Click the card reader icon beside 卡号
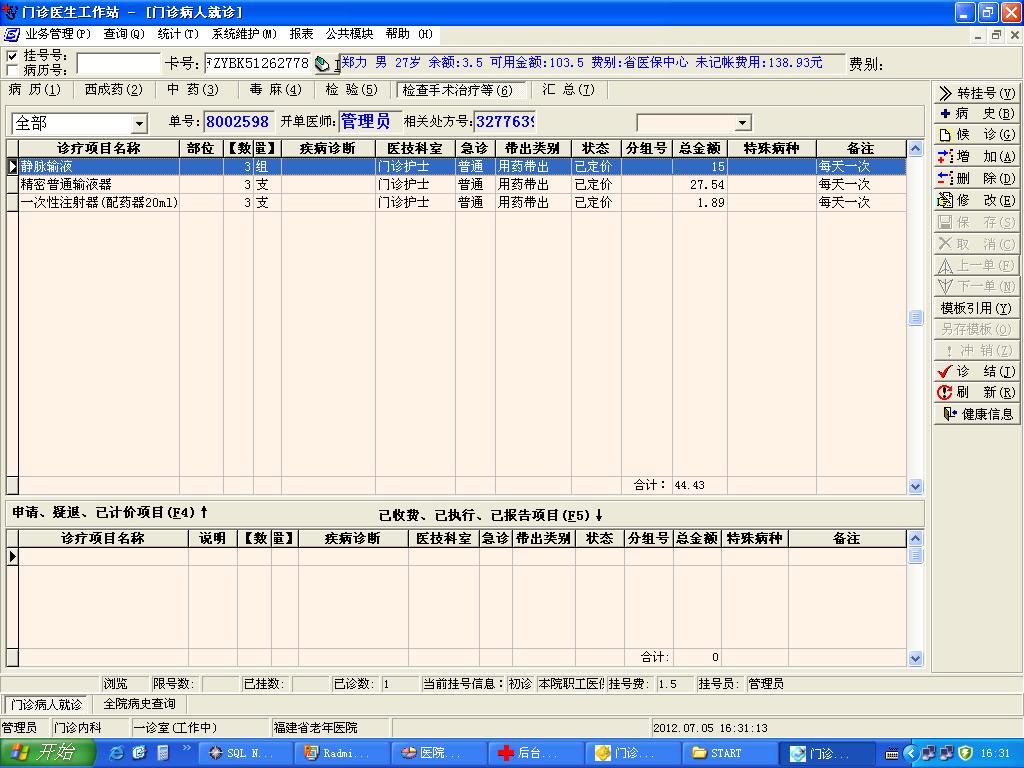The image size is (1024, 768). (323, 64)
